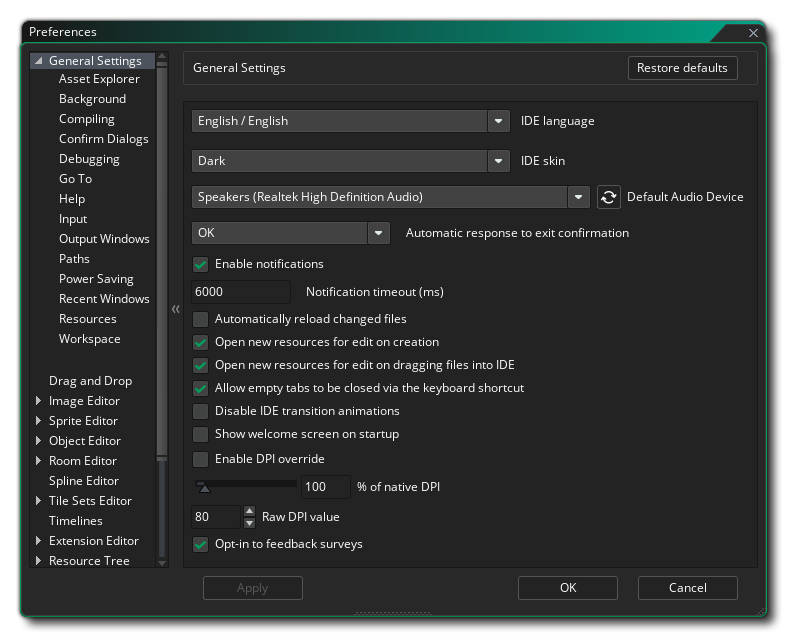This screenshot has height=637, width=787.
Task: Collapse the General Settings tree node
Action: coord(38,61)
